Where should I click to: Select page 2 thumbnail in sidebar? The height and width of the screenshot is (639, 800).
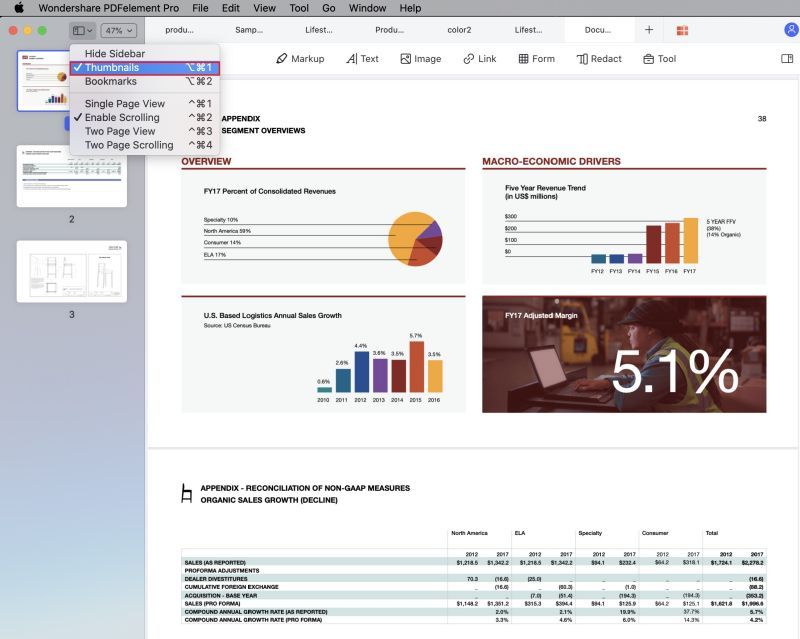click(72, 176)
